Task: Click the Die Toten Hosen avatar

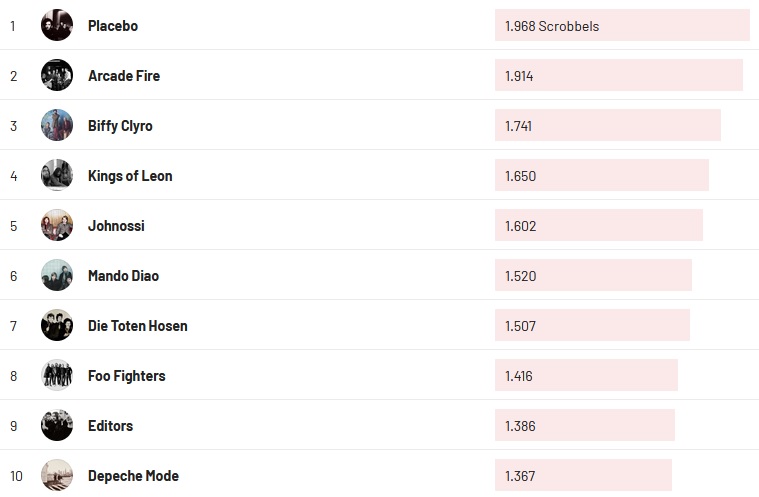Action: click(57, 326)
